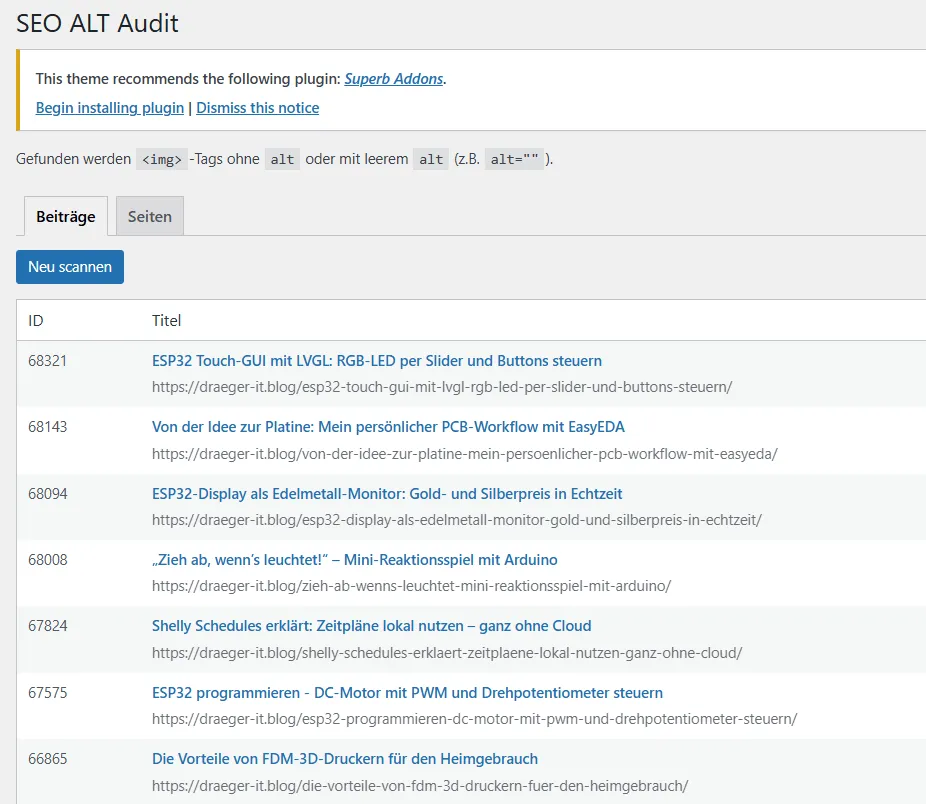Click the SEO ALT Audit page heading
Screen dimensions: 926x804
point(97,24)
